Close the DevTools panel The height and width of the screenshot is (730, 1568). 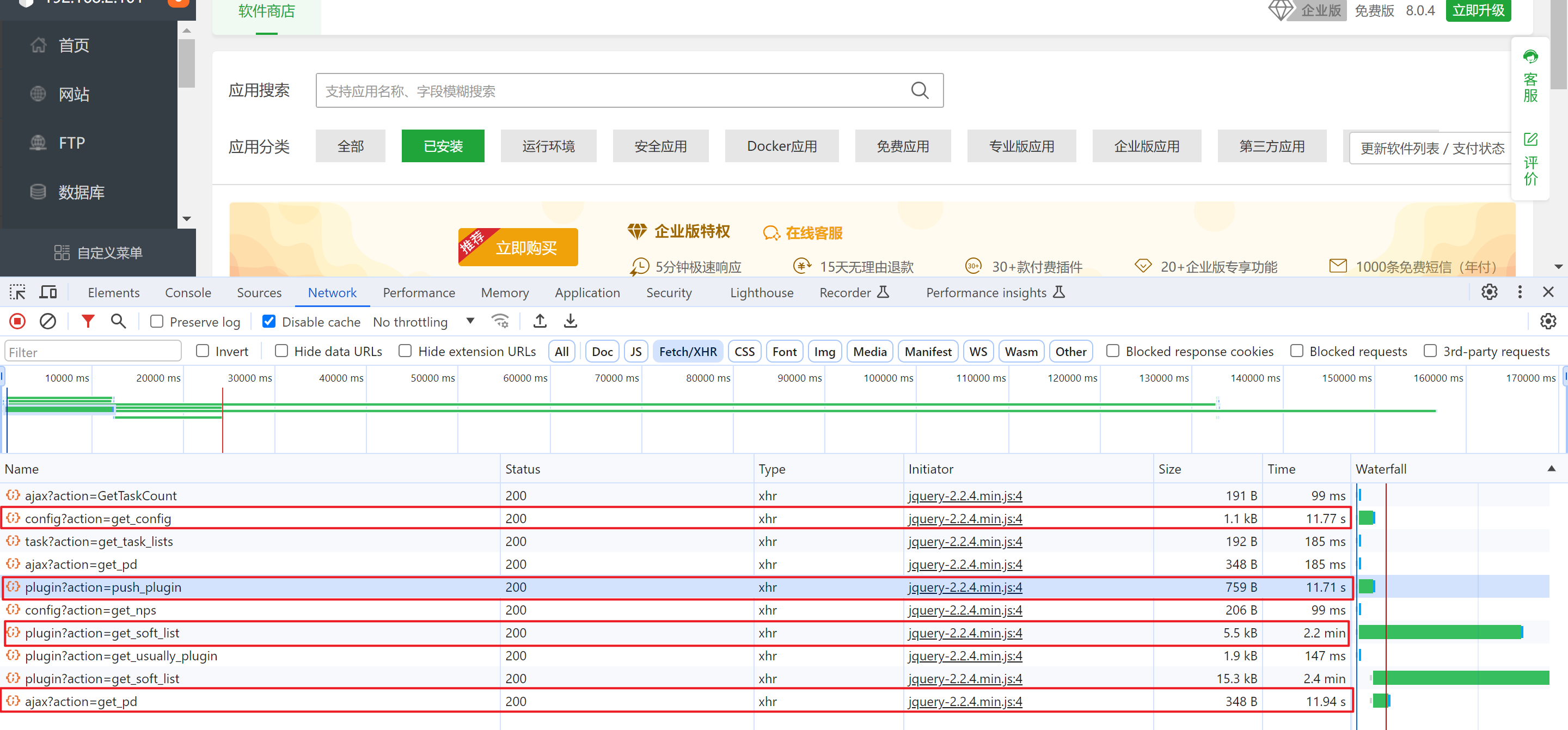1548,292
